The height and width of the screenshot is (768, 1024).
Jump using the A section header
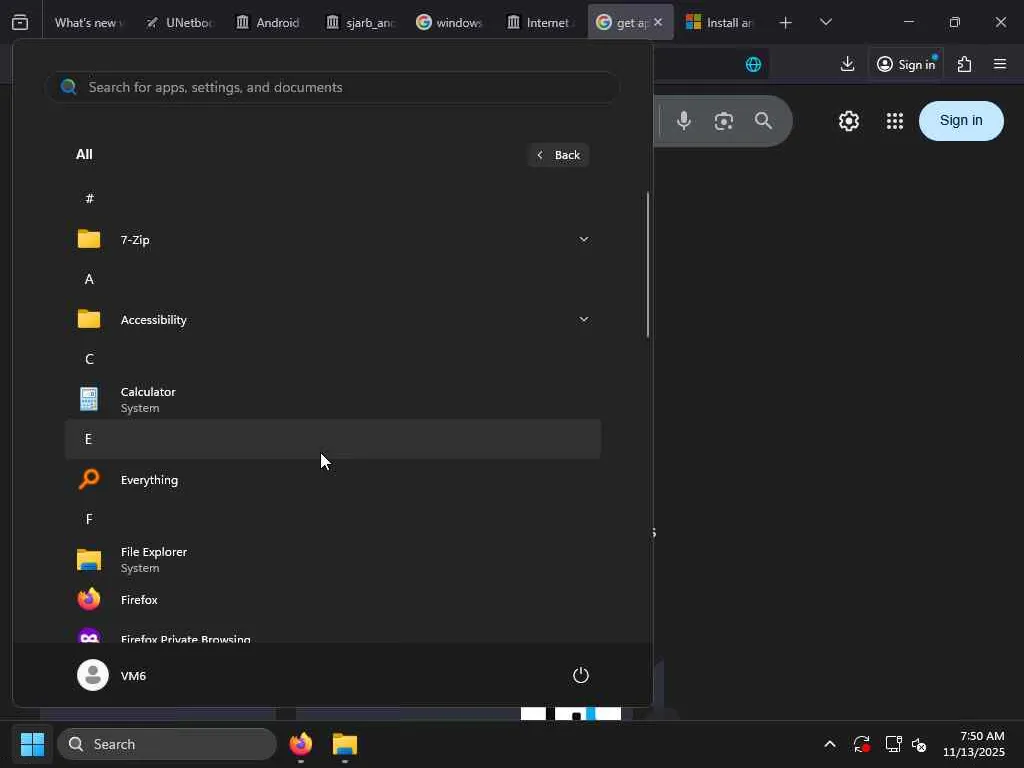pyautogui.click(x=333, y=280)
